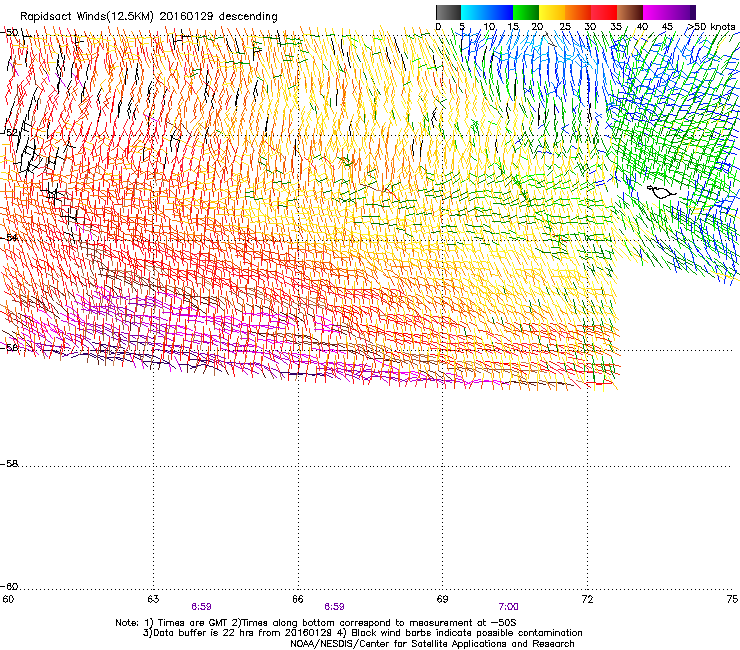Click the purple '7:00' time label

point(508,607)
